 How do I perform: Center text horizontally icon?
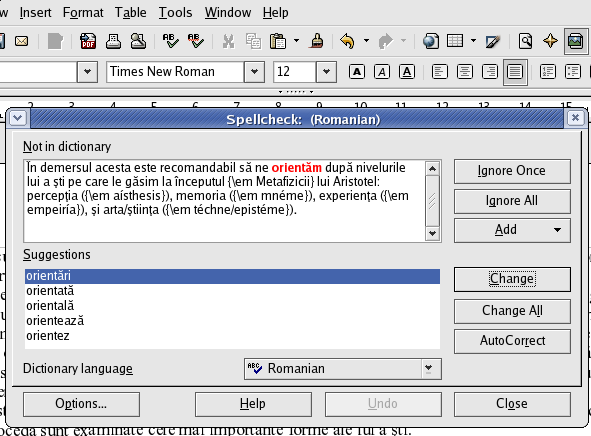point(465,72)
